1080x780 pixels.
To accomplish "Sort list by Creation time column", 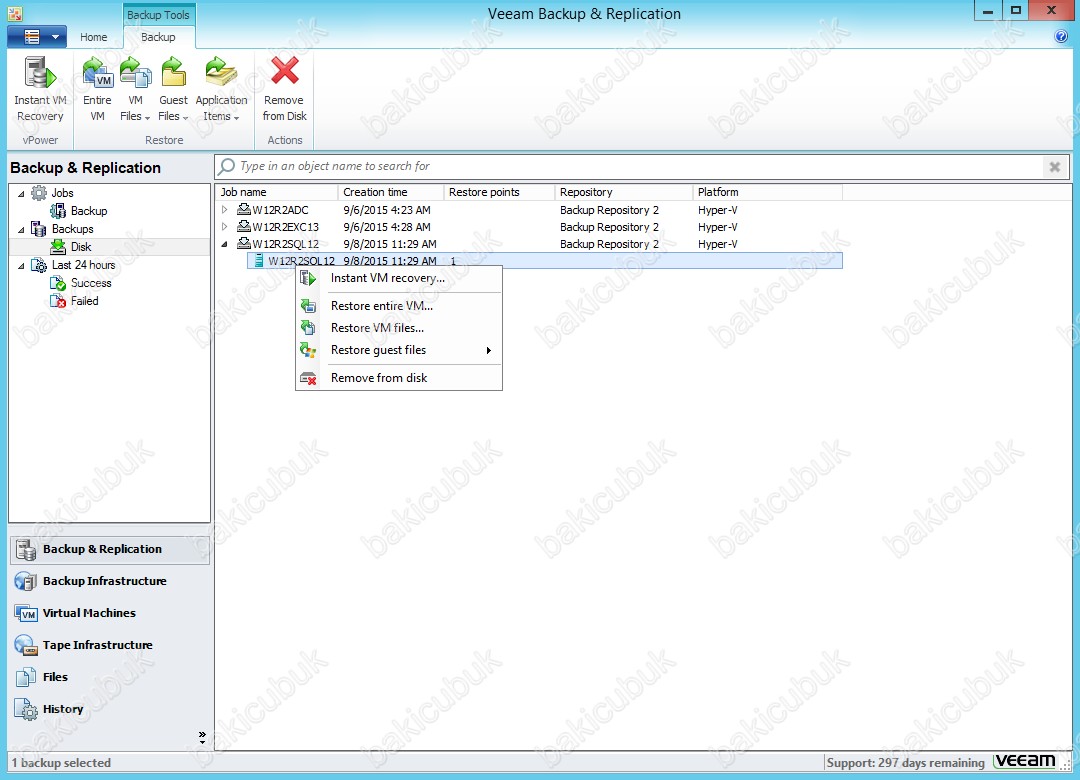I will tap(391, 192).
